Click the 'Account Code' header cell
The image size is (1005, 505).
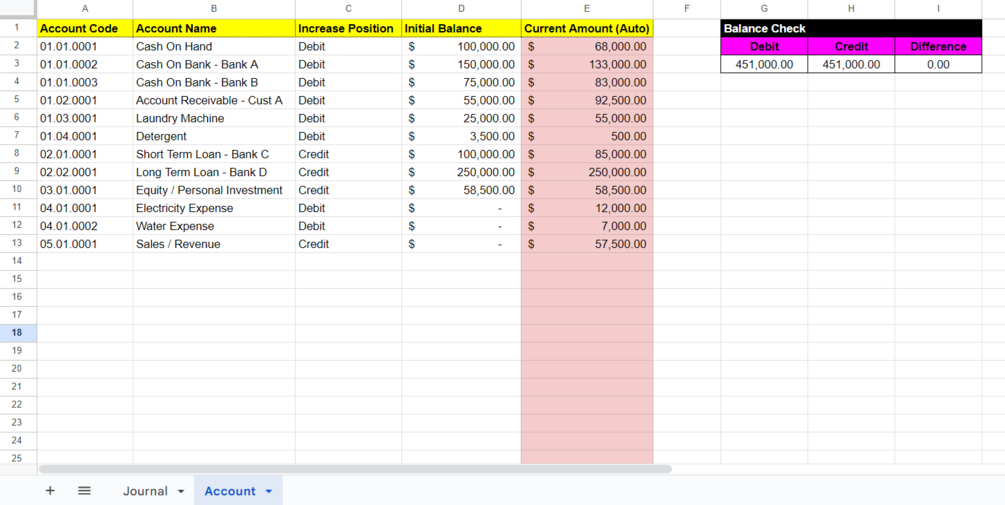(x=85, y=29)
